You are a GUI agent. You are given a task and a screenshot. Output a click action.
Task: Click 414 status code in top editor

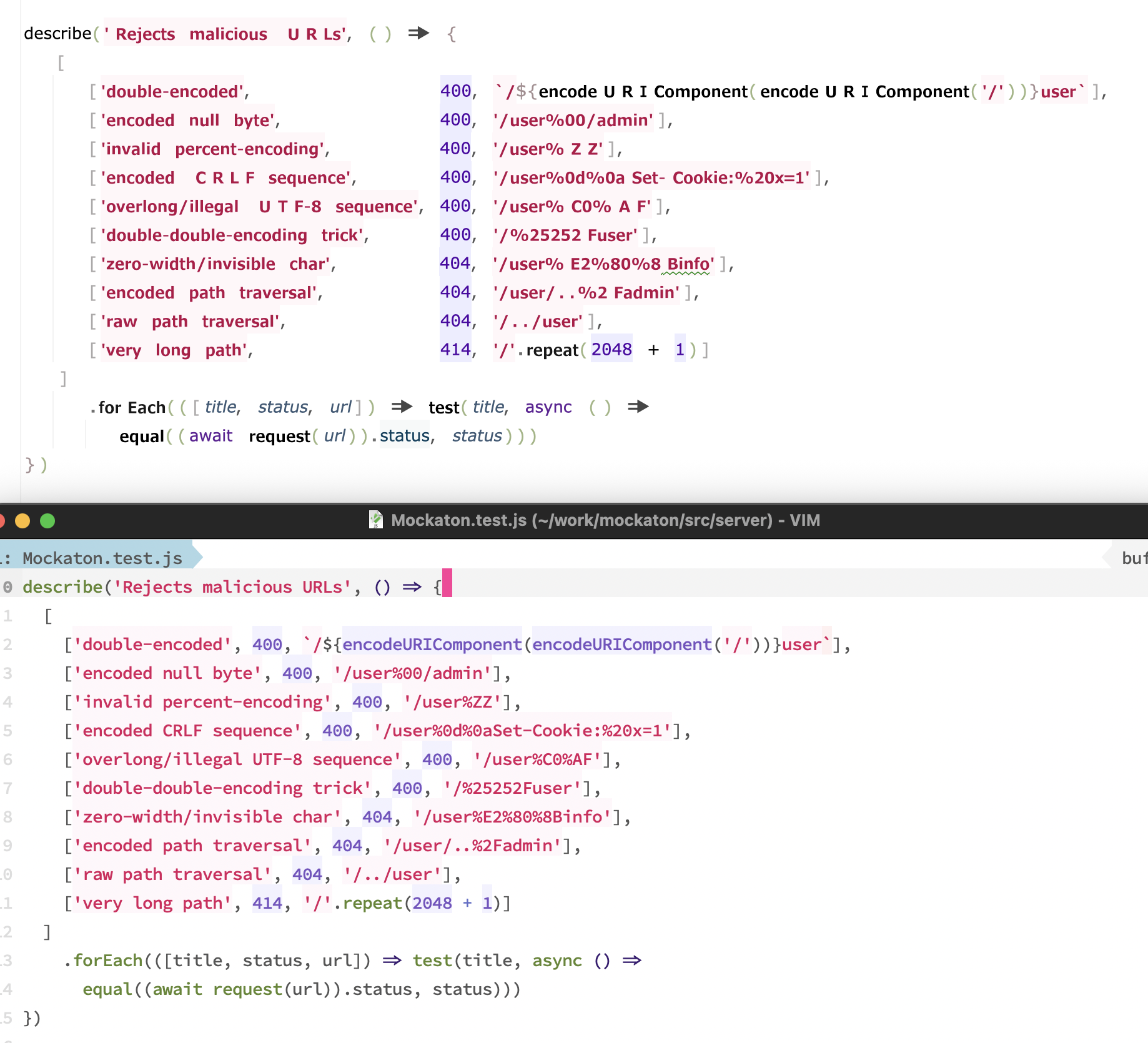pos(455,350)
